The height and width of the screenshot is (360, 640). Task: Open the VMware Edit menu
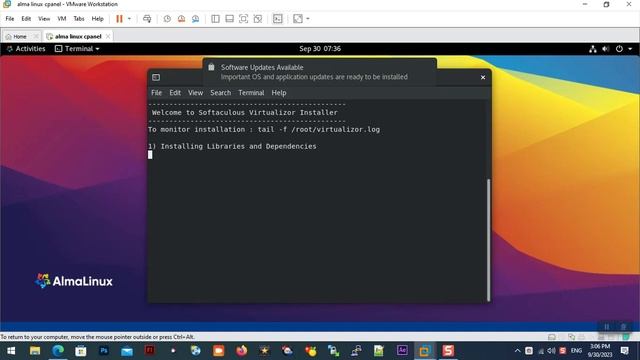coord(26,19)
